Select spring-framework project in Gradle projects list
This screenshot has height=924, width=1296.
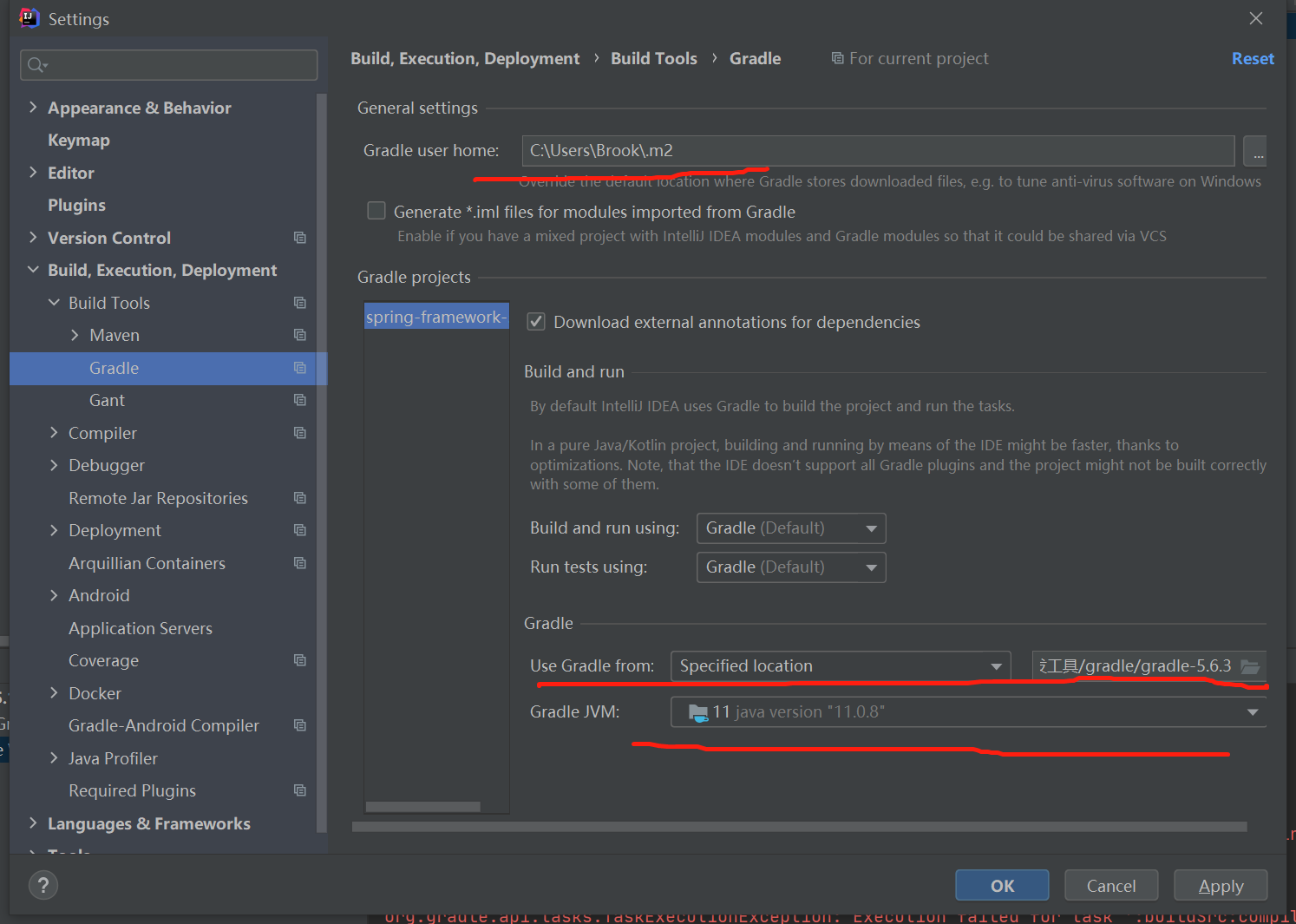(x=436, y=317)
